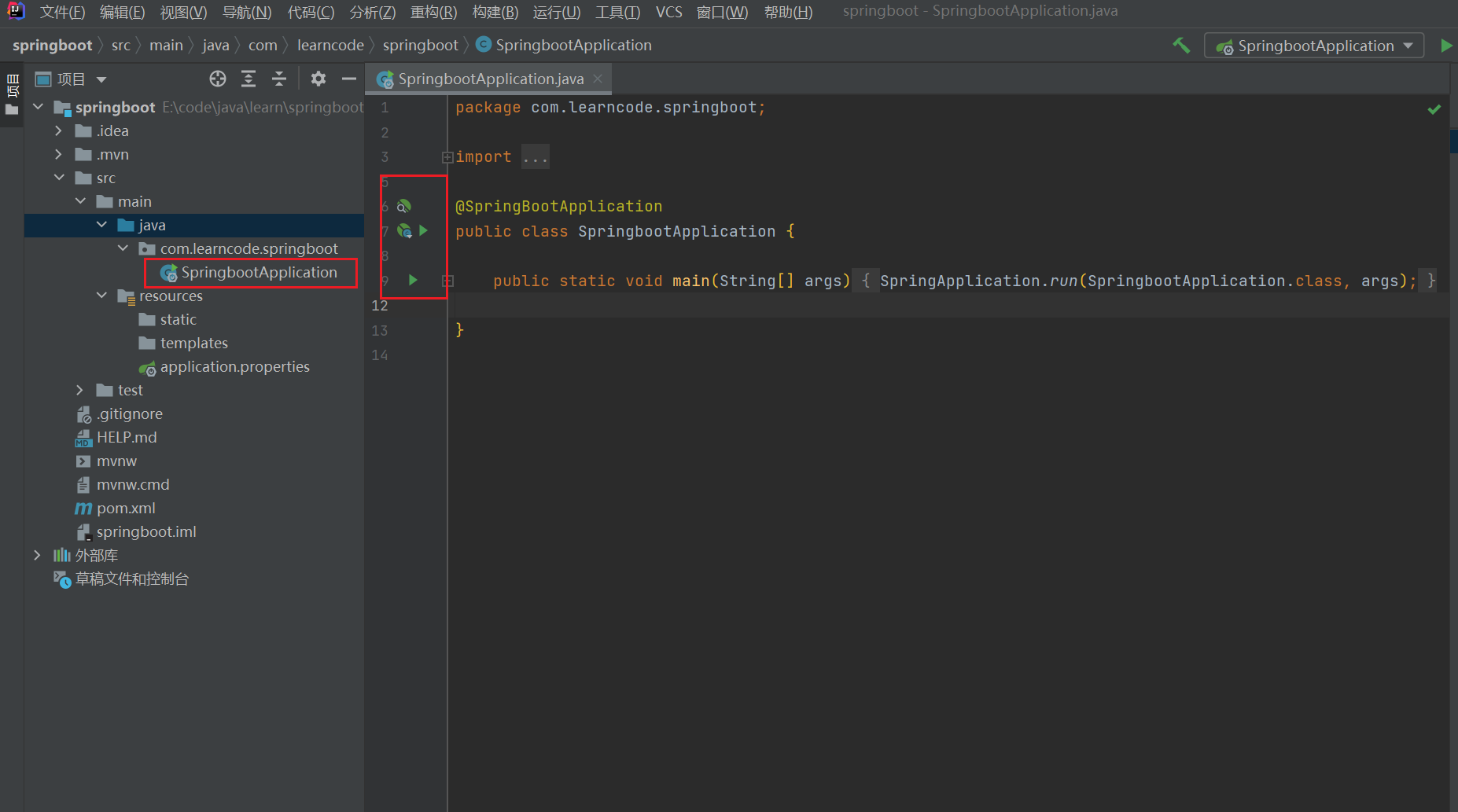
Task: Click the Build project hammer icon
Action: [x=1180, y=46]
